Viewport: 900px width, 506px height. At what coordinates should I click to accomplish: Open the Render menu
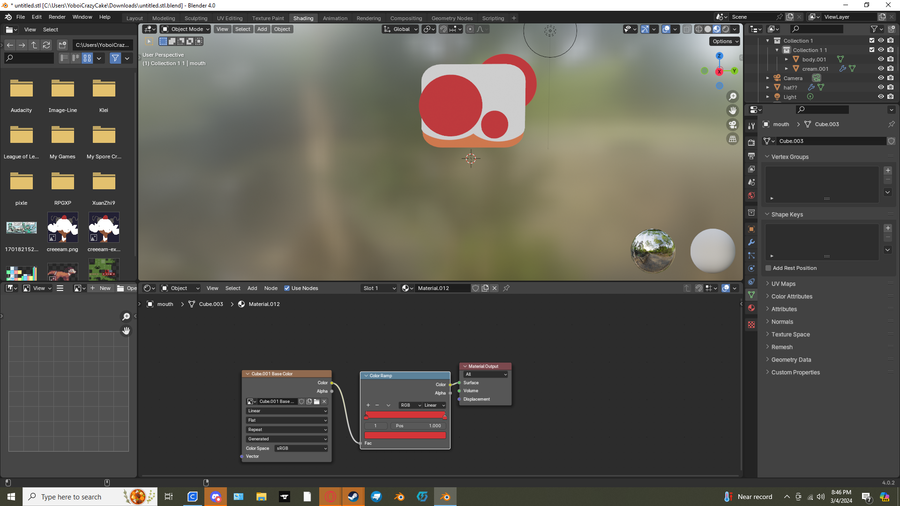57,17
